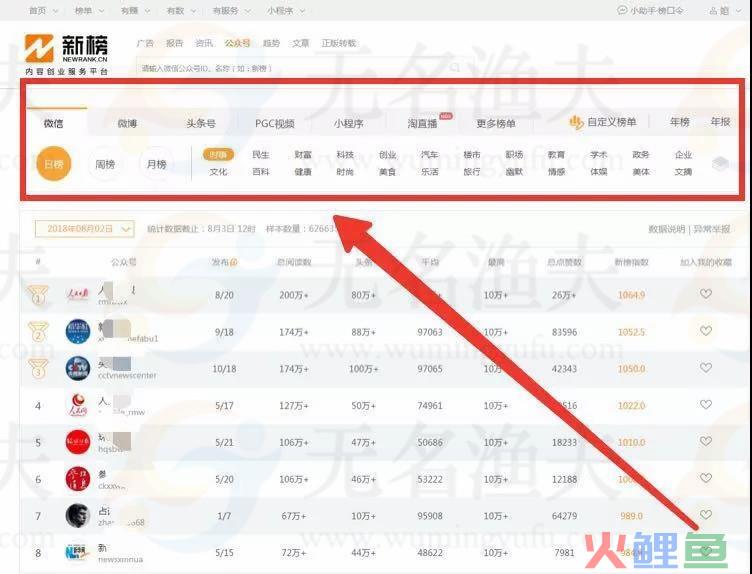Expand the 有服务 top menu
The height and width of the screenshot is (574, 752).
(x=232, y=10)
